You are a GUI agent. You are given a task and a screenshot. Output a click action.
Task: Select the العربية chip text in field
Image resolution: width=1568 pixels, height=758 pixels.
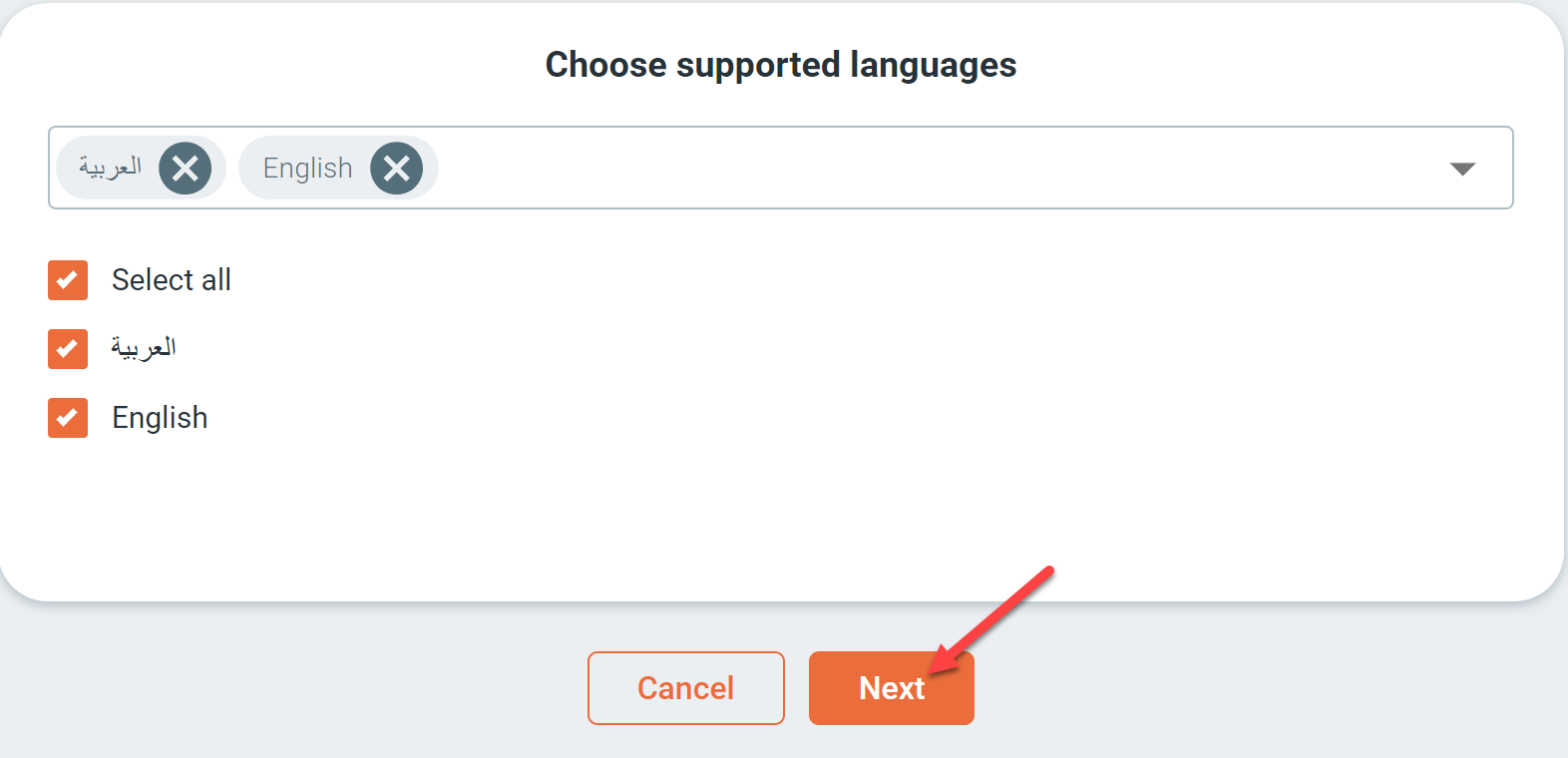tap(110, 167)
